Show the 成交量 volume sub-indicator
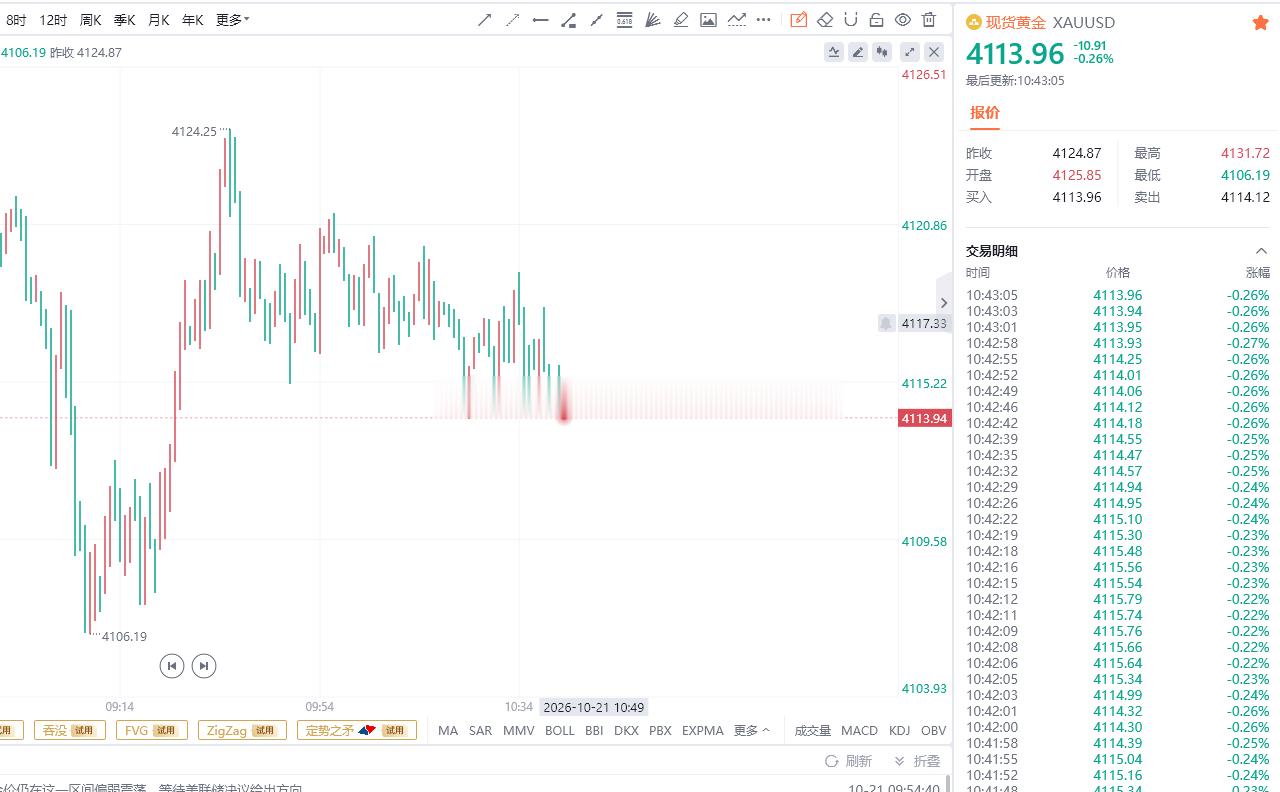The image size is (1280, 792). point(813,731)
